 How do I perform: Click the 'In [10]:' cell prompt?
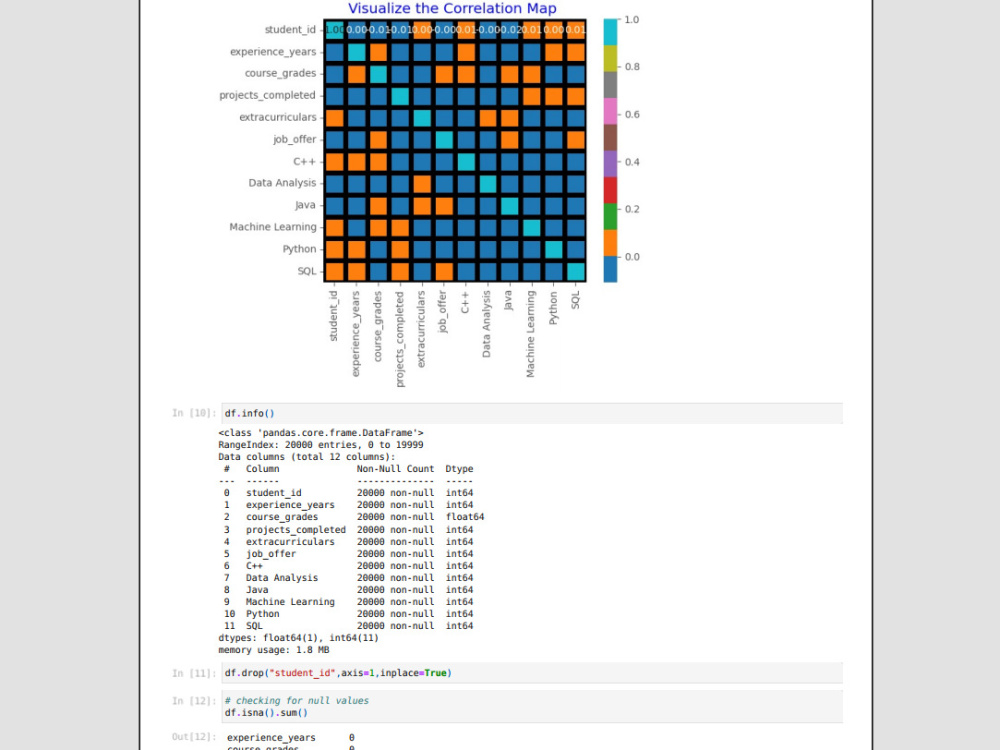(194, 413)
